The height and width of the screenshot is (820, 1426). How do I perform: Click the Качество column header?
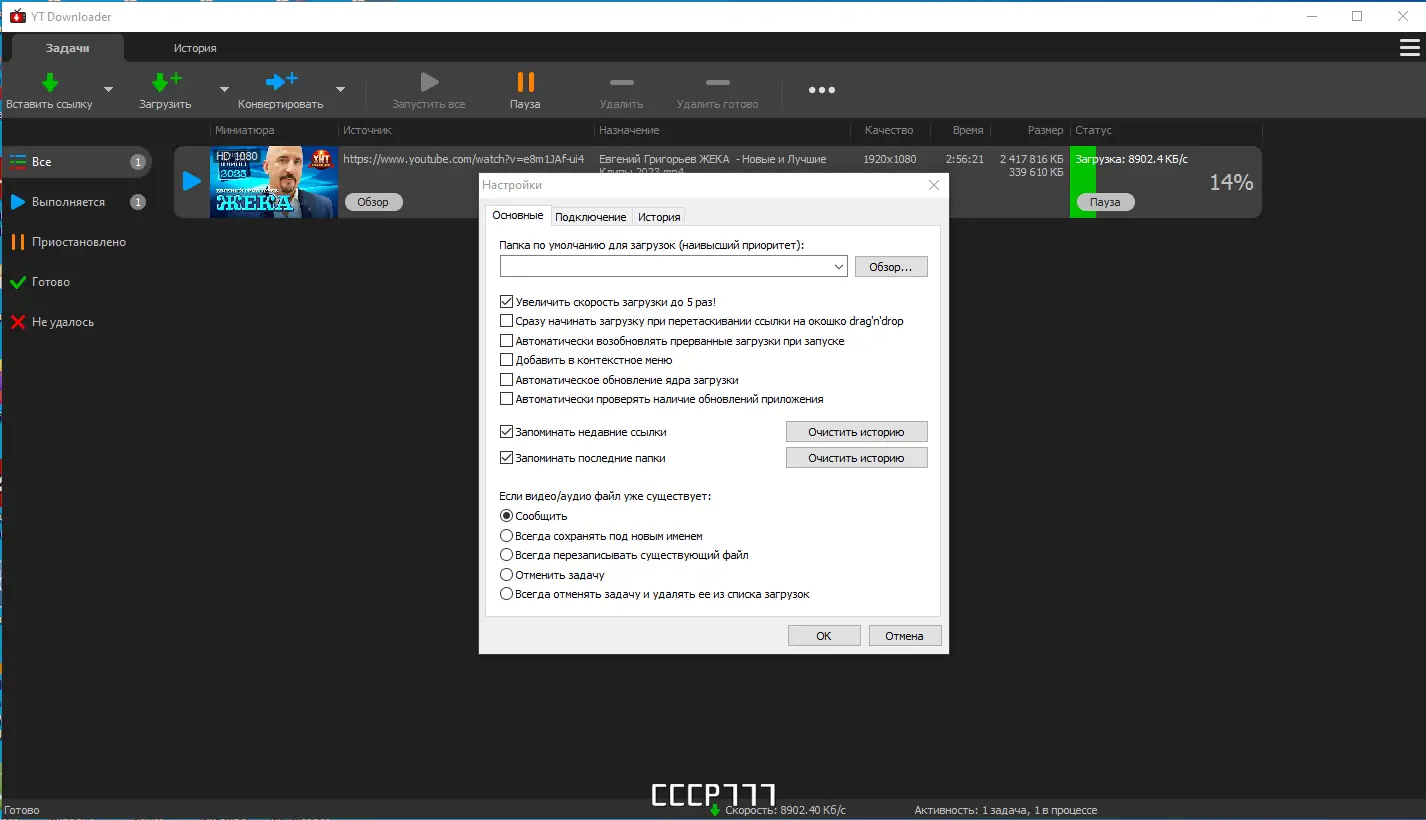(x=889, y=130)
